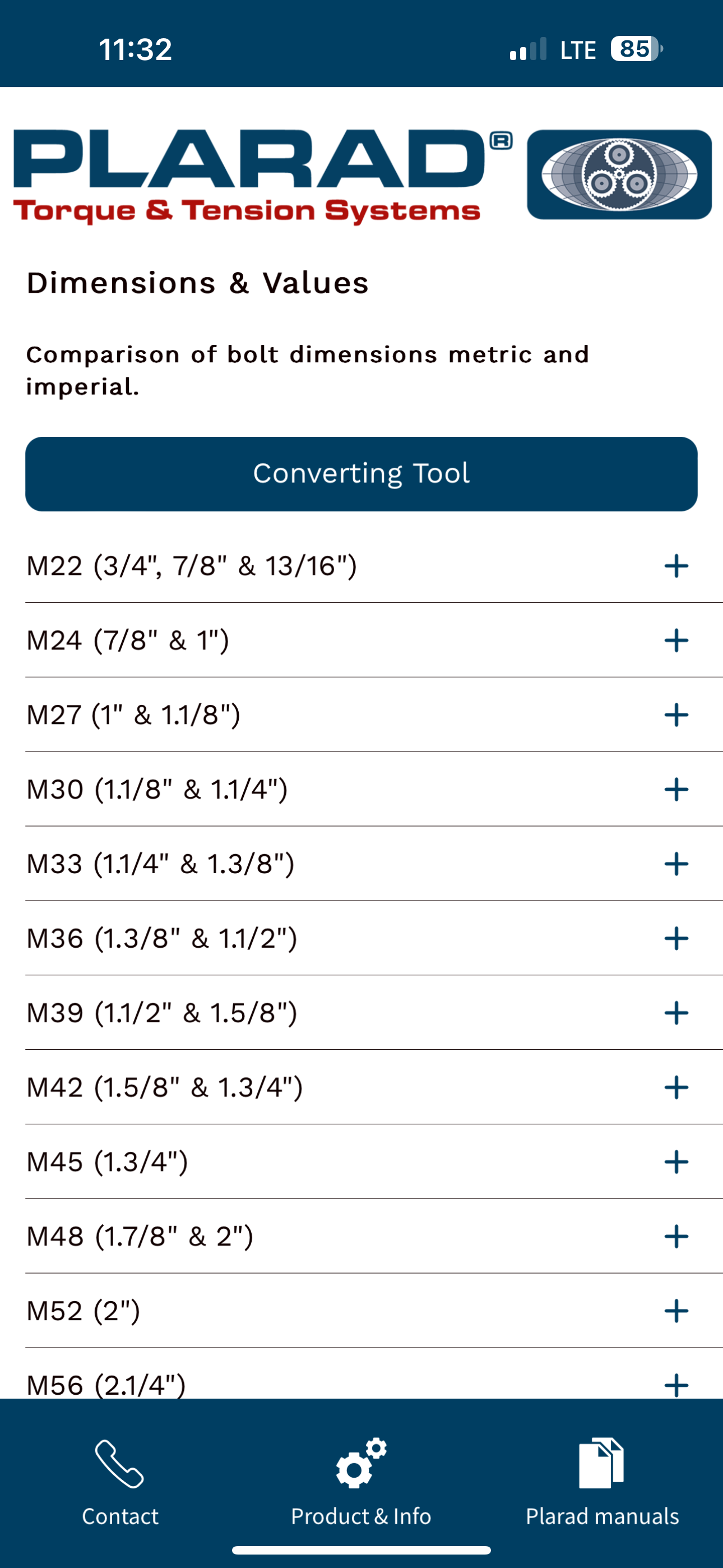The width and height of the screenshot is (723, 1568).
Task: Show details for M45 (1.3/4")
Action: 374,1162
